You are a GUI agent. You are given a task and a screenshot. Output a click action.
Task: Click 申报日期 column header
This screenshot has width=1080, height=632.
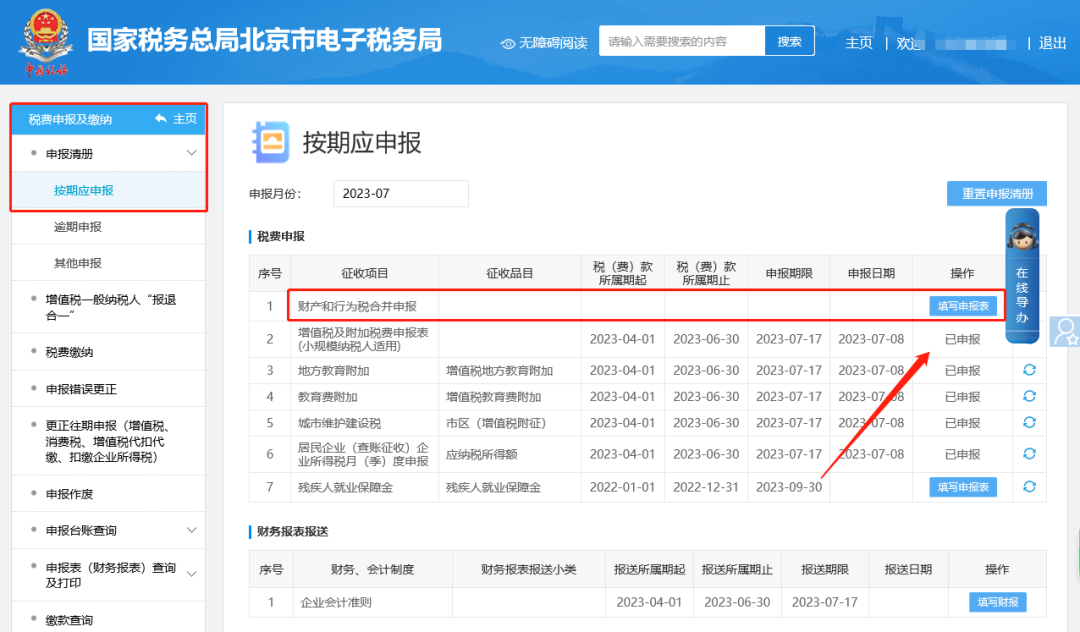(871, 273)
